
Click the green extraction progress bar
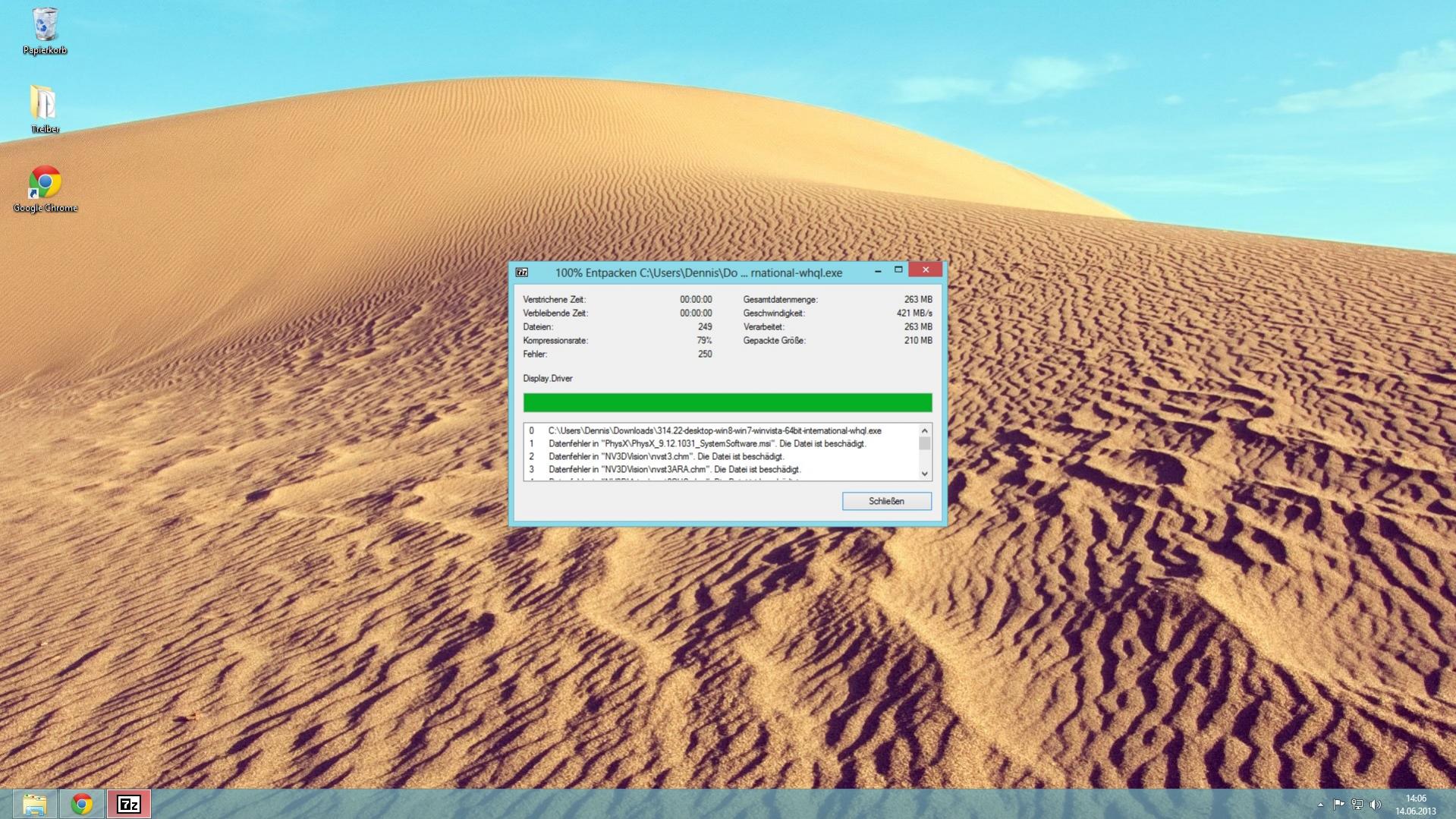coord(728,402)
